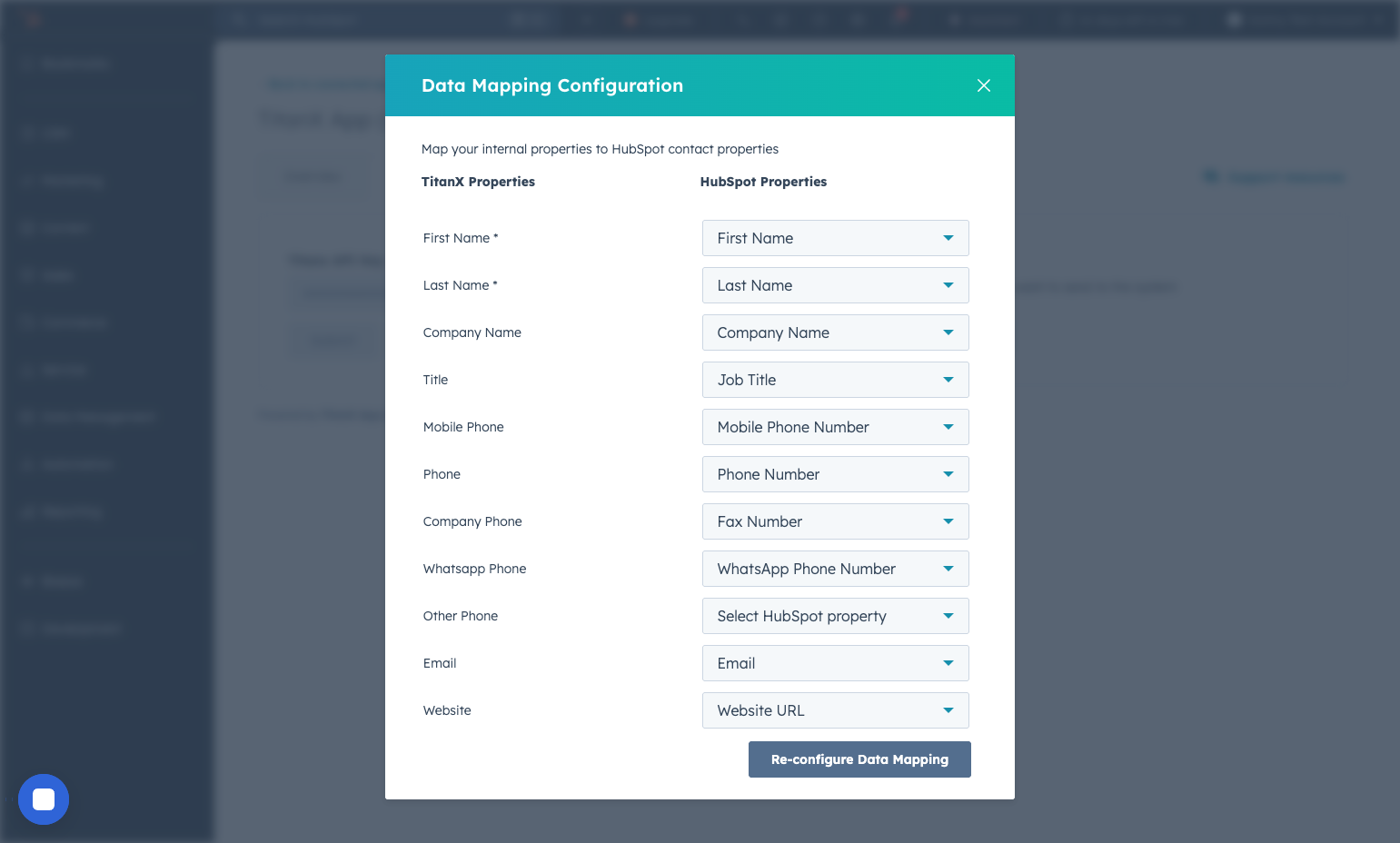The height and width of the screenshot is (843, 1400).
Task: Open the Company Name property dropdown
Action: point(835,332)
